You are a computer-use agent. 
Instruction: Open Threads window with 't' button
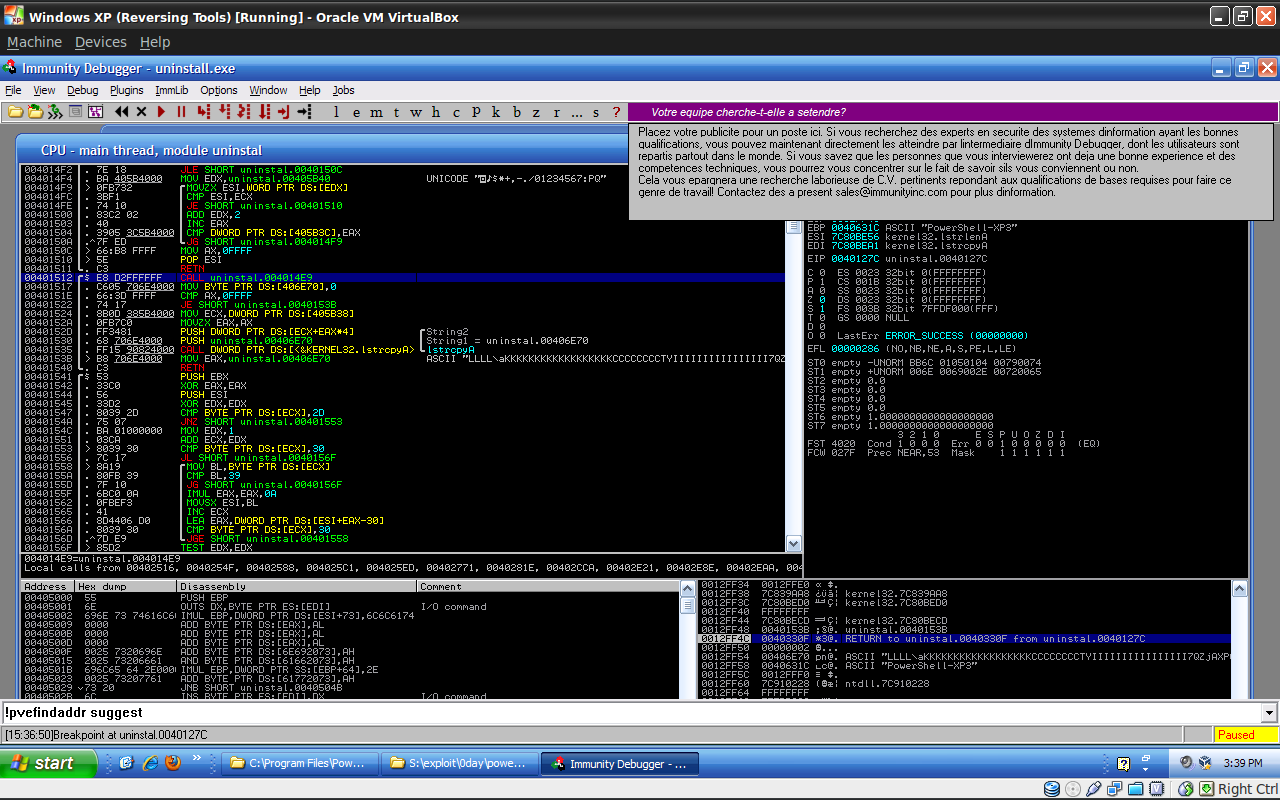(x=396, y=111)
